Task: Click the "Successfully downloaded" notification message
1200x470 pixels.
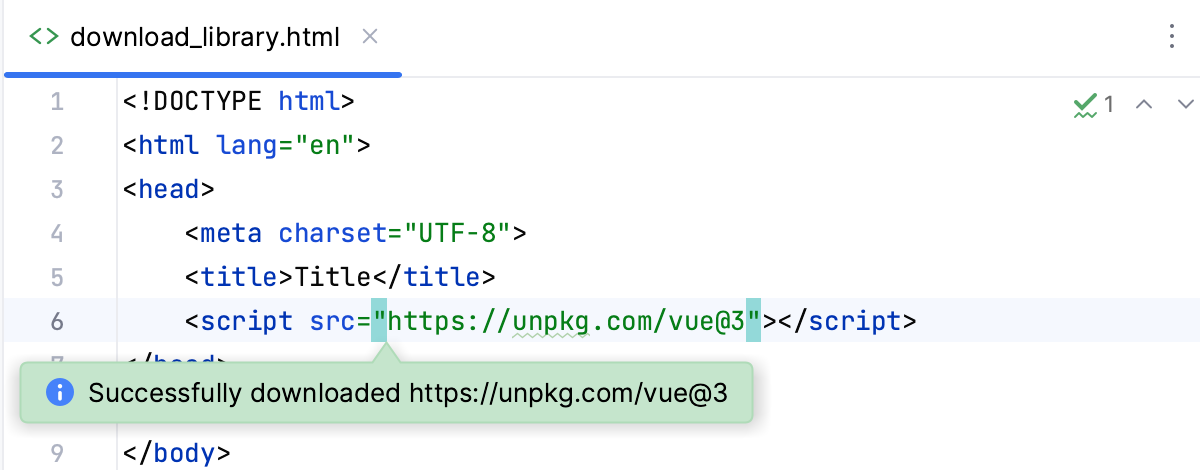Action: pos(407,393)
